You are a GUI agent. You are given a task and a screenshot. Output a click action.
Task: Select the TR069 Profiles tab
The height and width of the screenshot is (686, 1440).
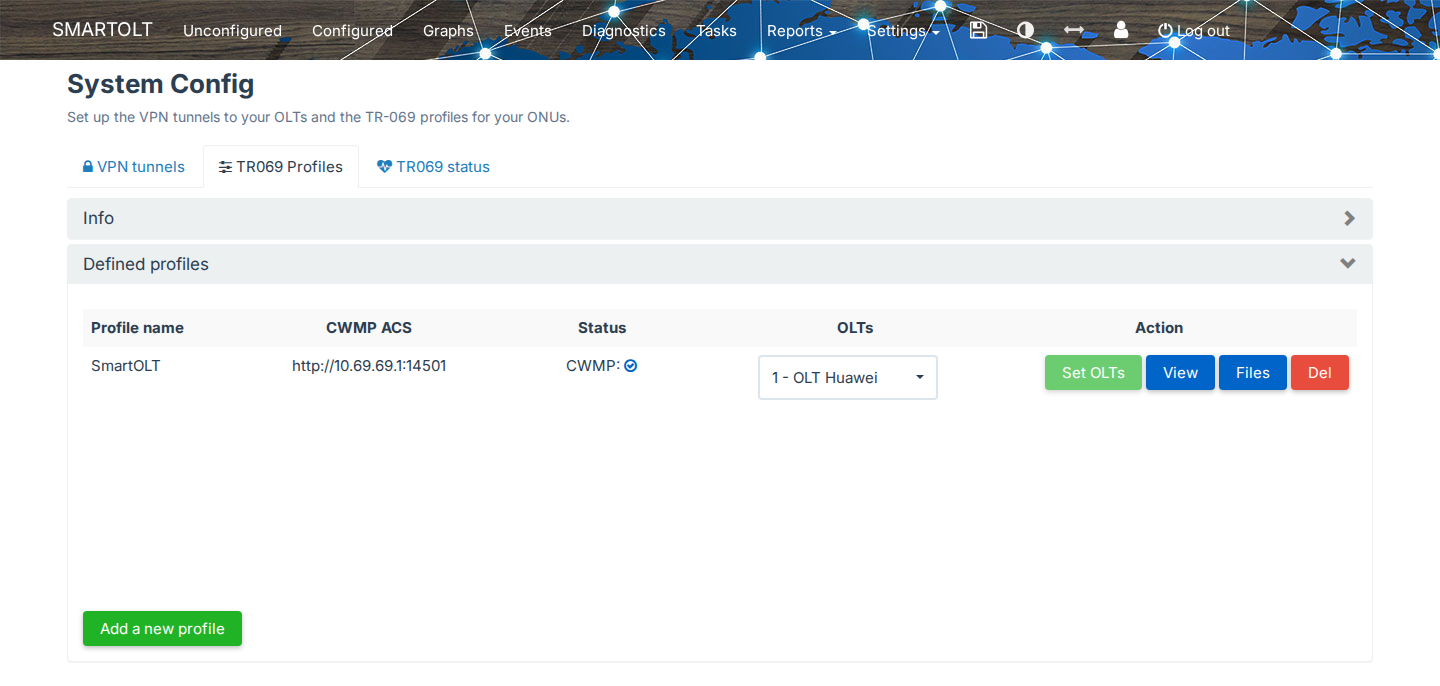coord(281,167)
